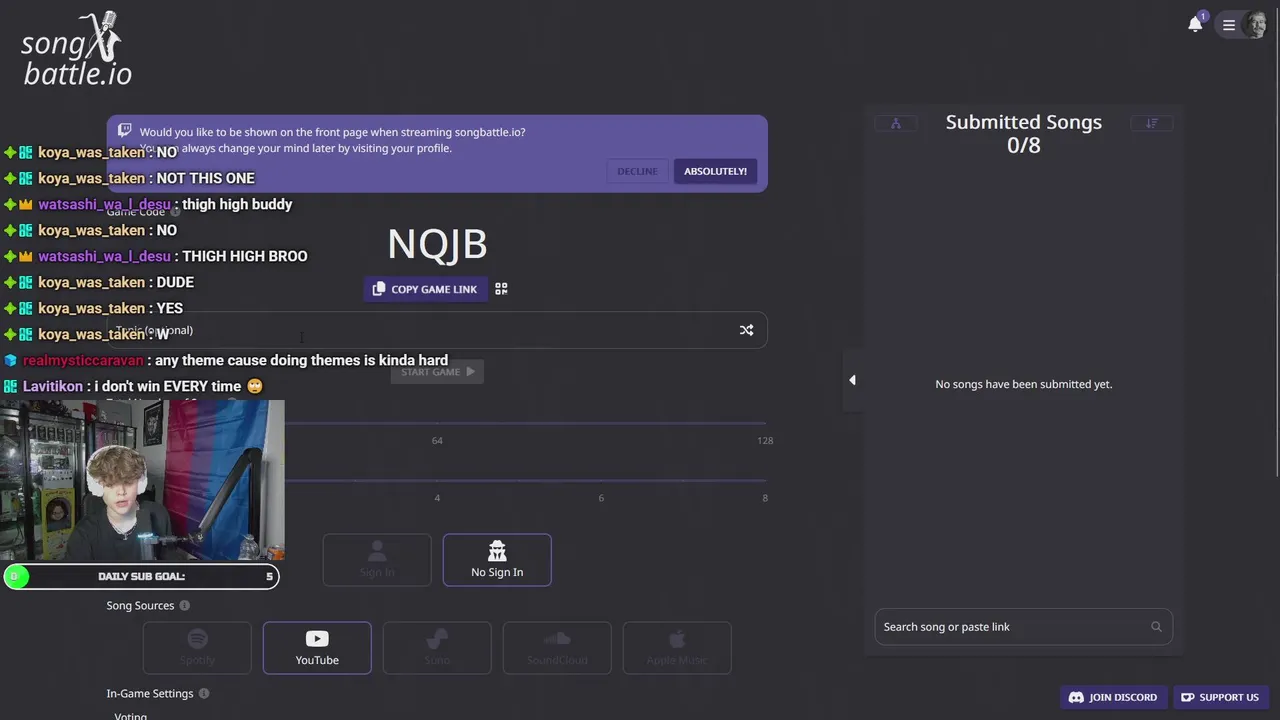Collapse the Submitted Songs side panel
The image size is (1280, 720).
(852, 380)
